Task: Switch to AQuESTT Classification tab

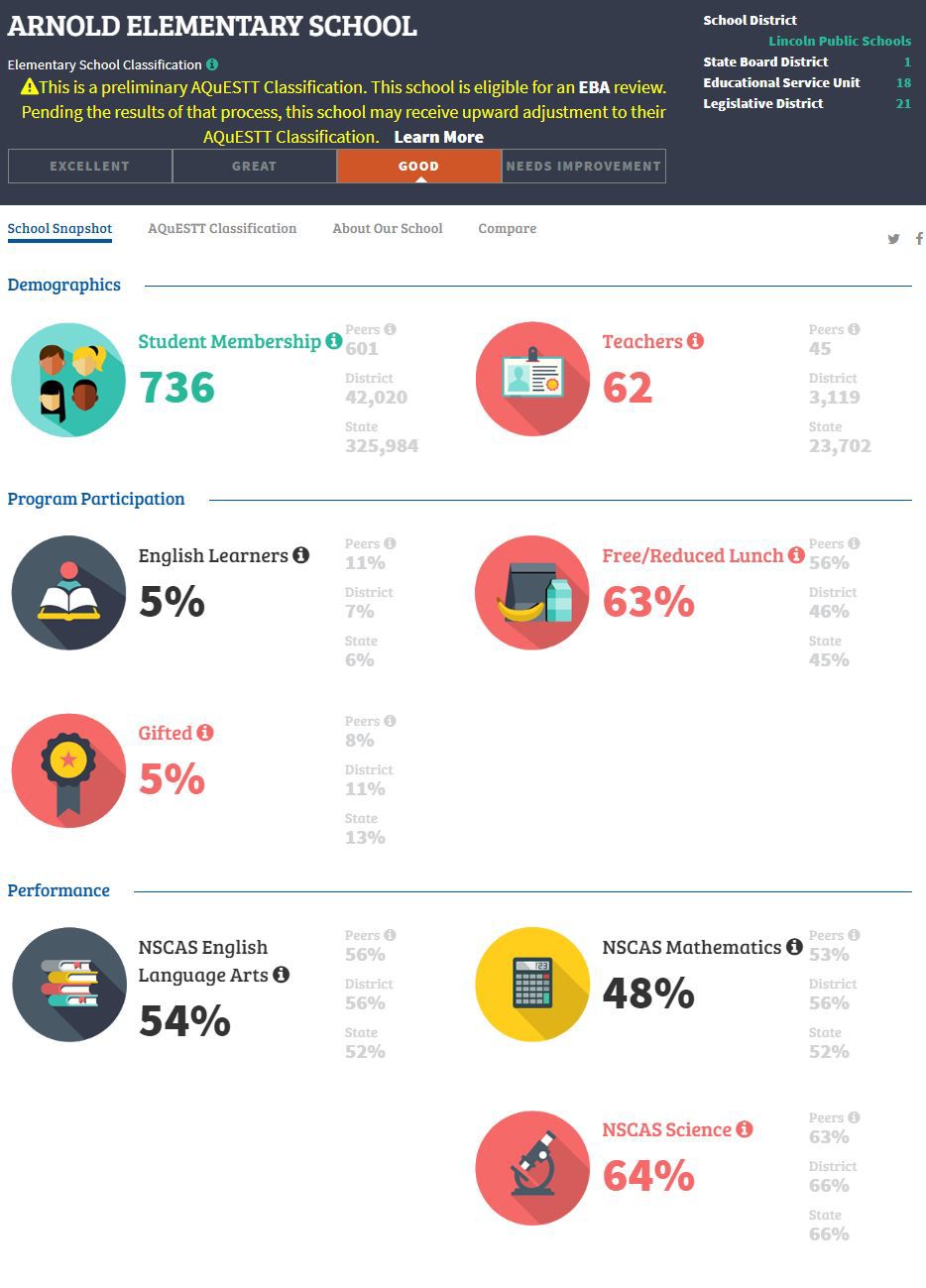Action: pos(222,228)
